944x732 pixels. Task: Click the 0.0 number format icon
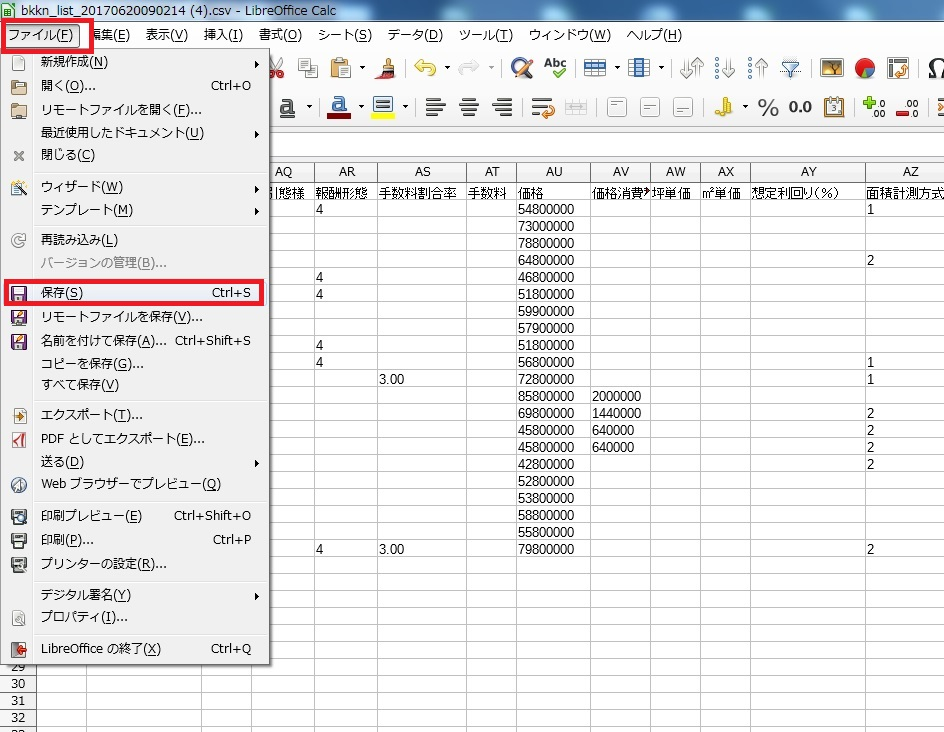tap(800, 107)
